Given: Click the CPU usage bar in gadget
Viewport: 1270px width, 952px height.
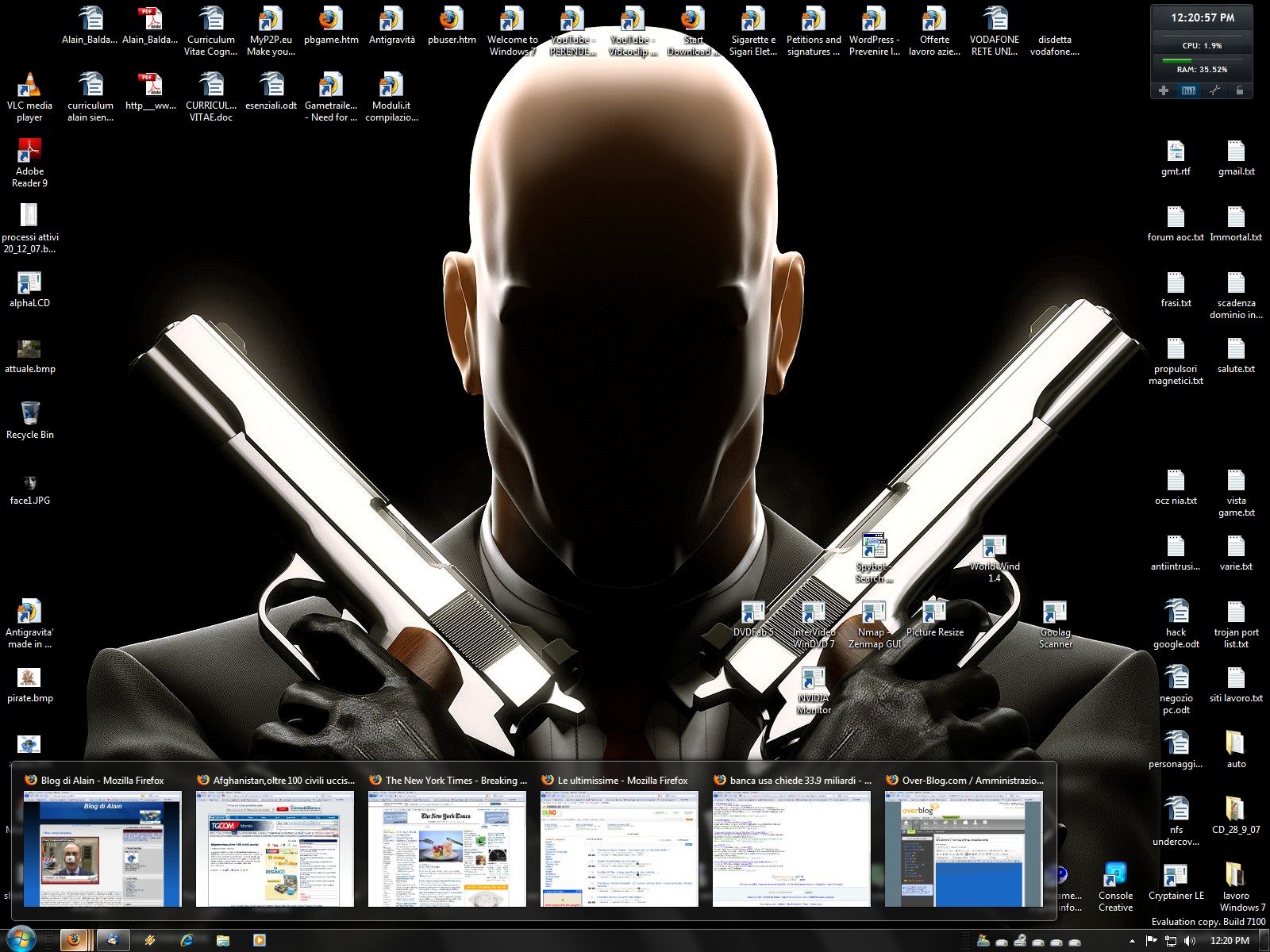Looking at the screenshot, I should (1202, 36).
